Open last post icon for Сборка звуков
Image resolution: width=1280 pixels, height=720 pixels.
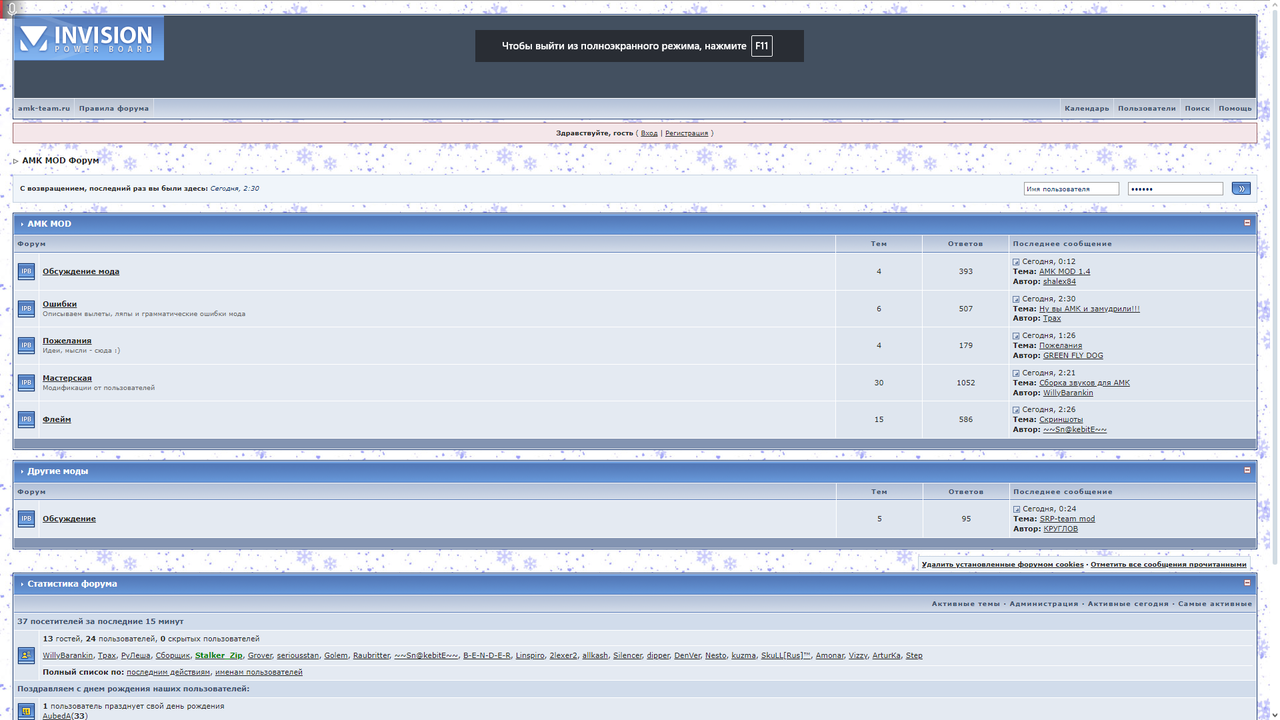1016,373
